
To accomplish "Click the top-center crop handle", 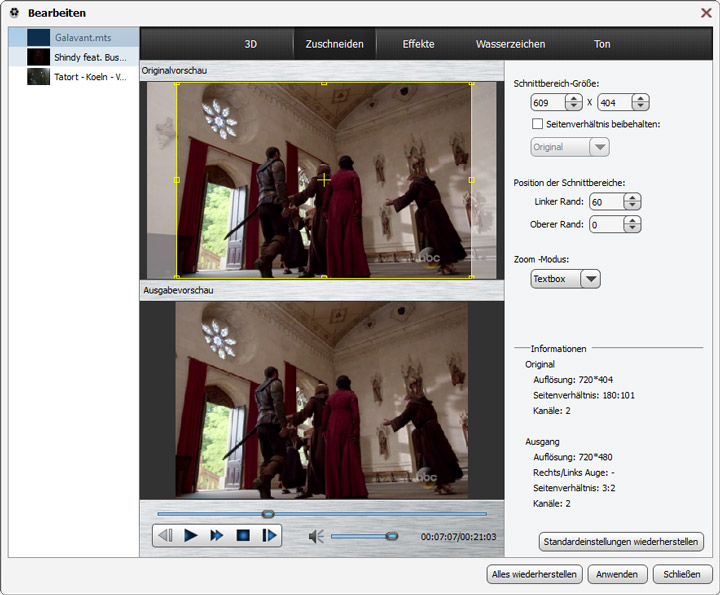I will point(324,84).
